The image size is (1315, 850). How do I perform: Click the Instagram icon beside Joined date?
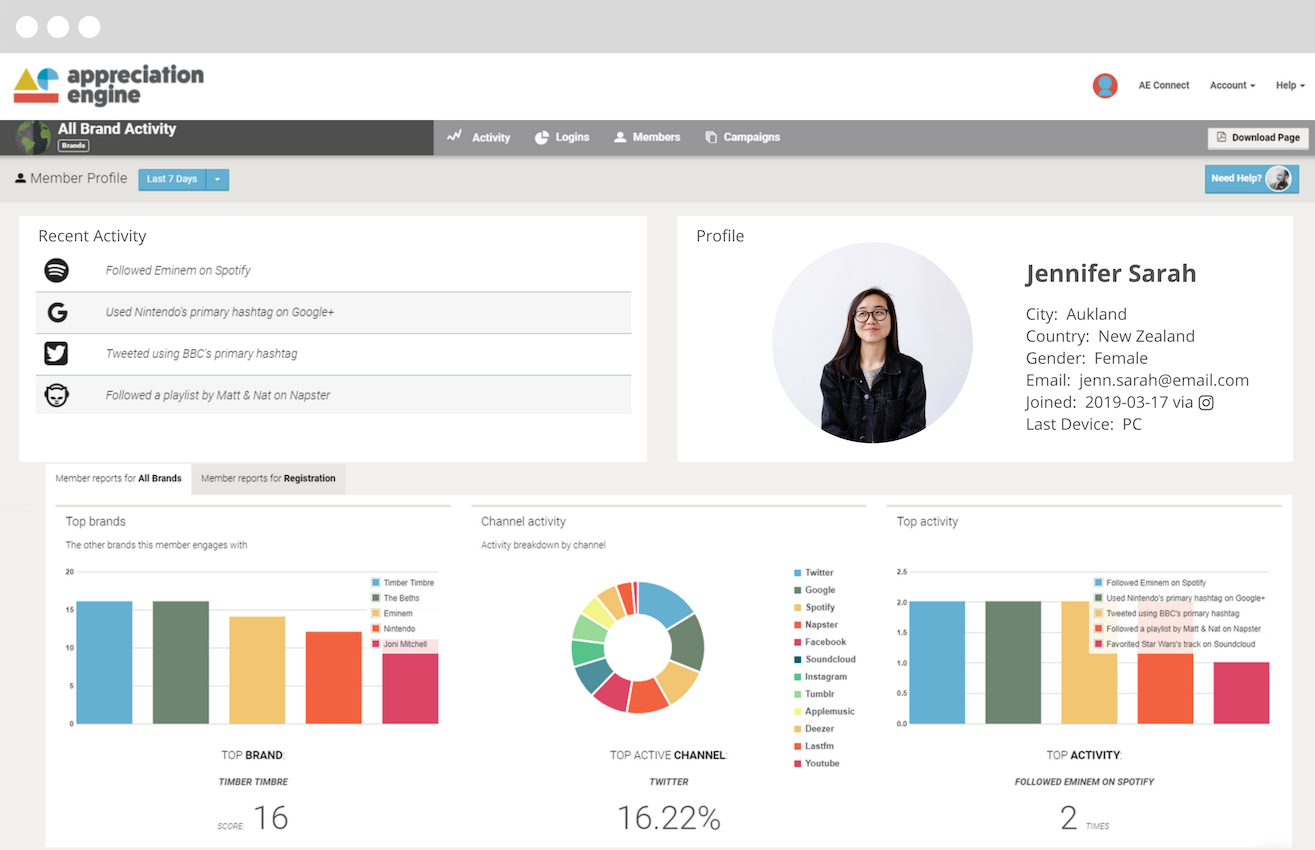pyautogui.click(x=1206, y=402)
